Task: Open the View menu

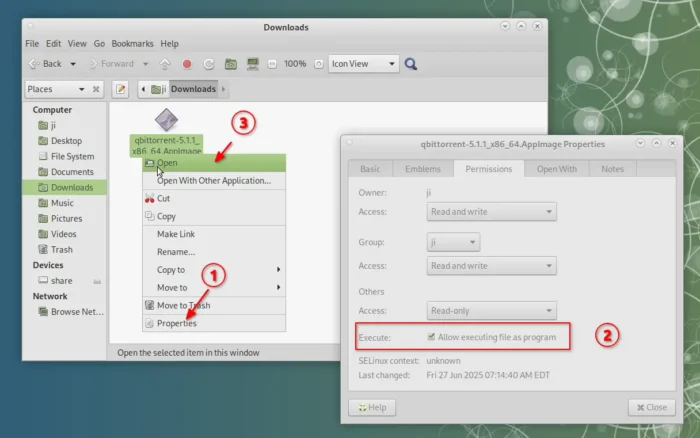Action: pyautogui.click(x=77, y=43)
